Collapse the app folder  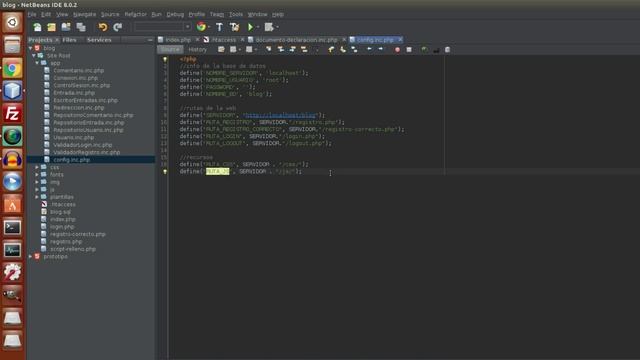37,63
